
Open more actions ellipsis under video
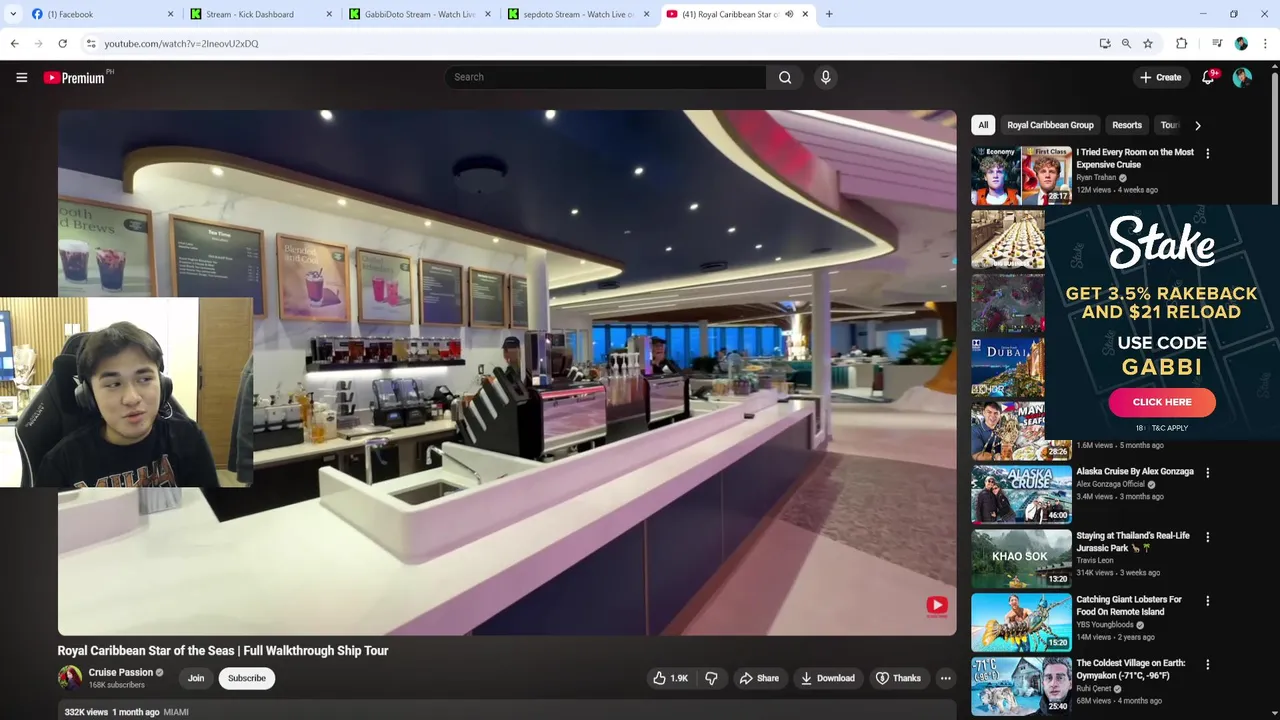point(945,678)
